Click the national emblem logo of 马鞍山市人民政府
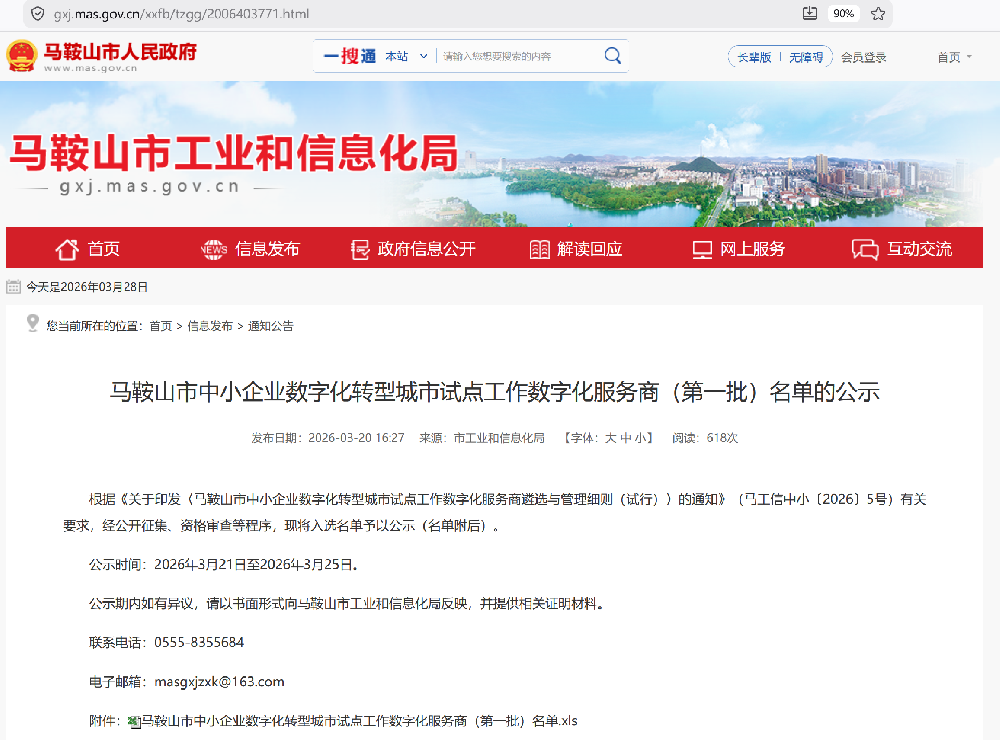Viewport: 1000px width, 740px height. coord(21,54)
